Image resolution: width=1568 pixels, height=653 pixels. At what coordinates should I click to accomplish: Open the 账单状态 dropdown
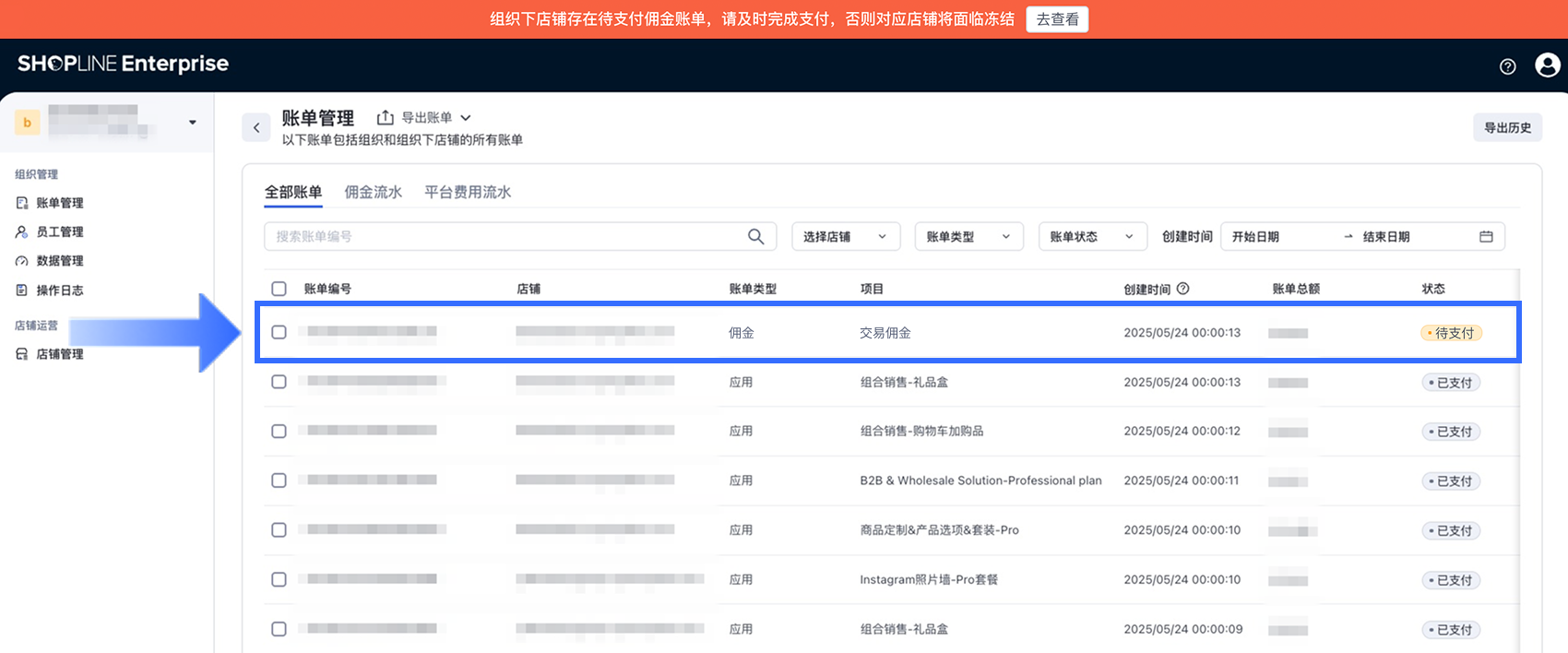point(1093,236)
